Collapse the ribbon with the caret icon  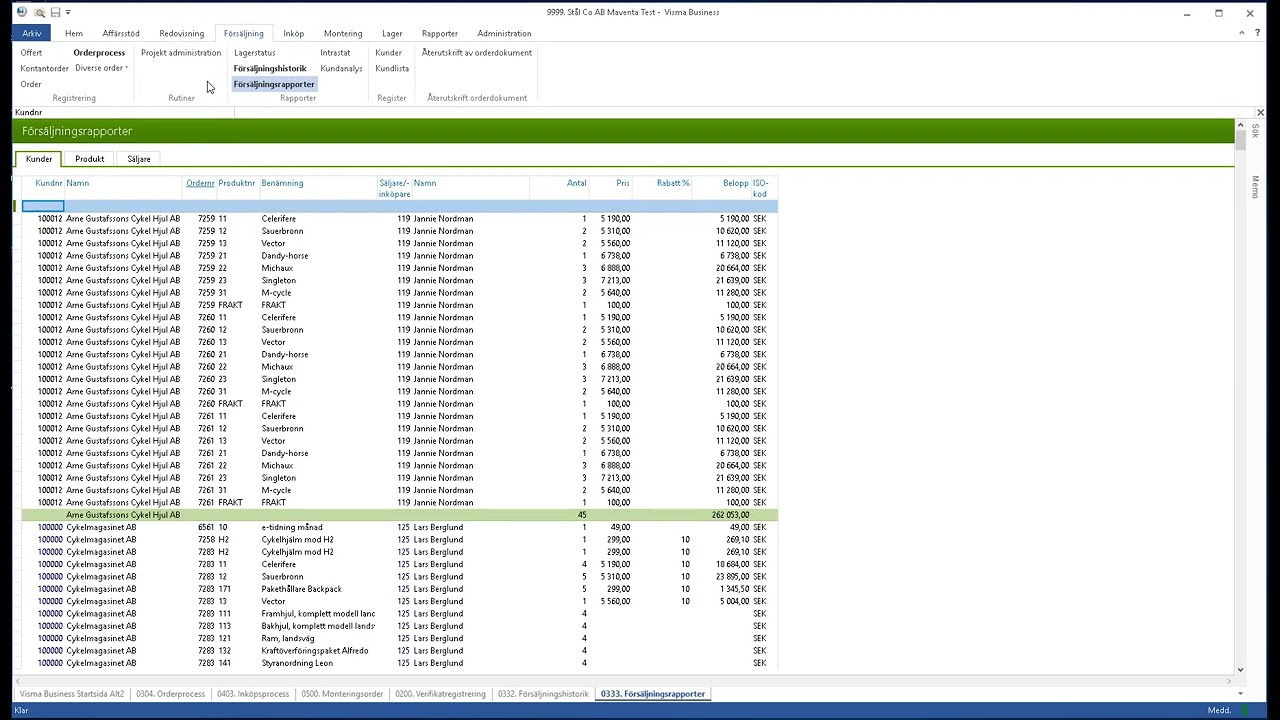[x=1242, y=33]
